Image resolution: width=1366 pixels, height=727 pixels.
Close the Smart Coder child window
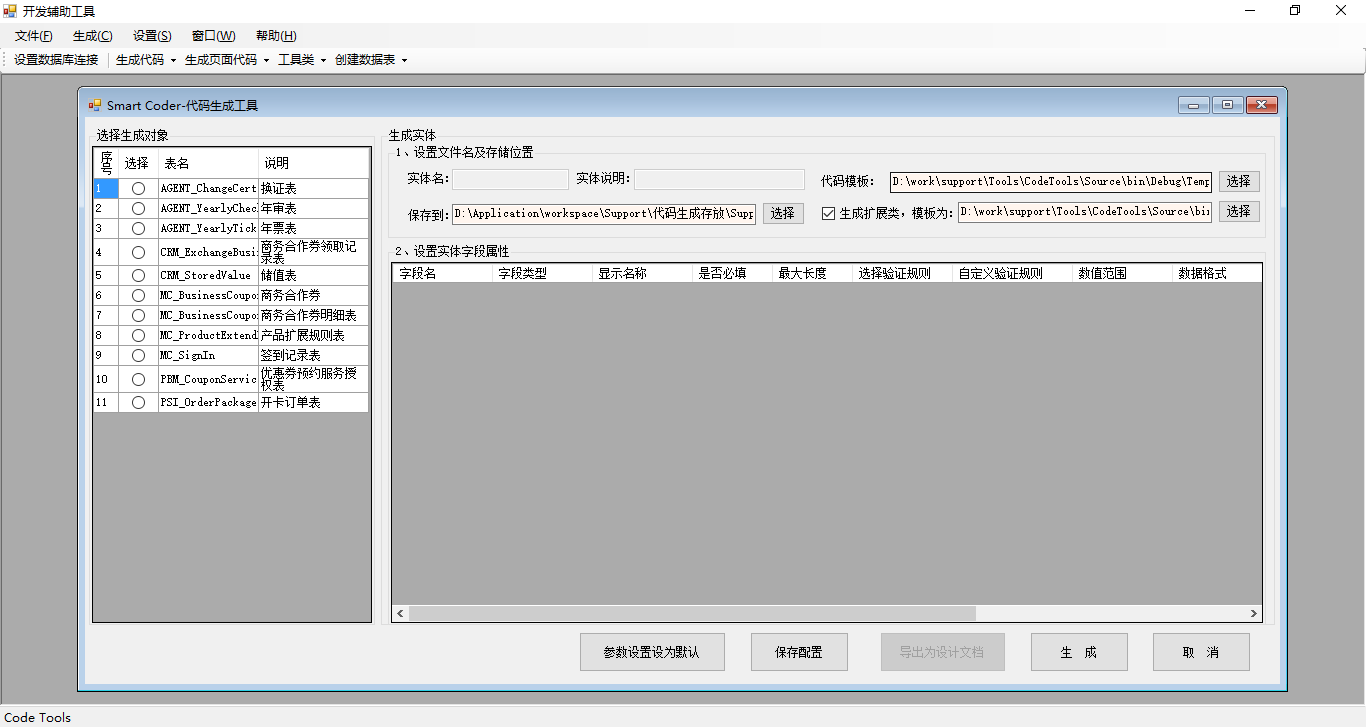(x=1262, y=105)
